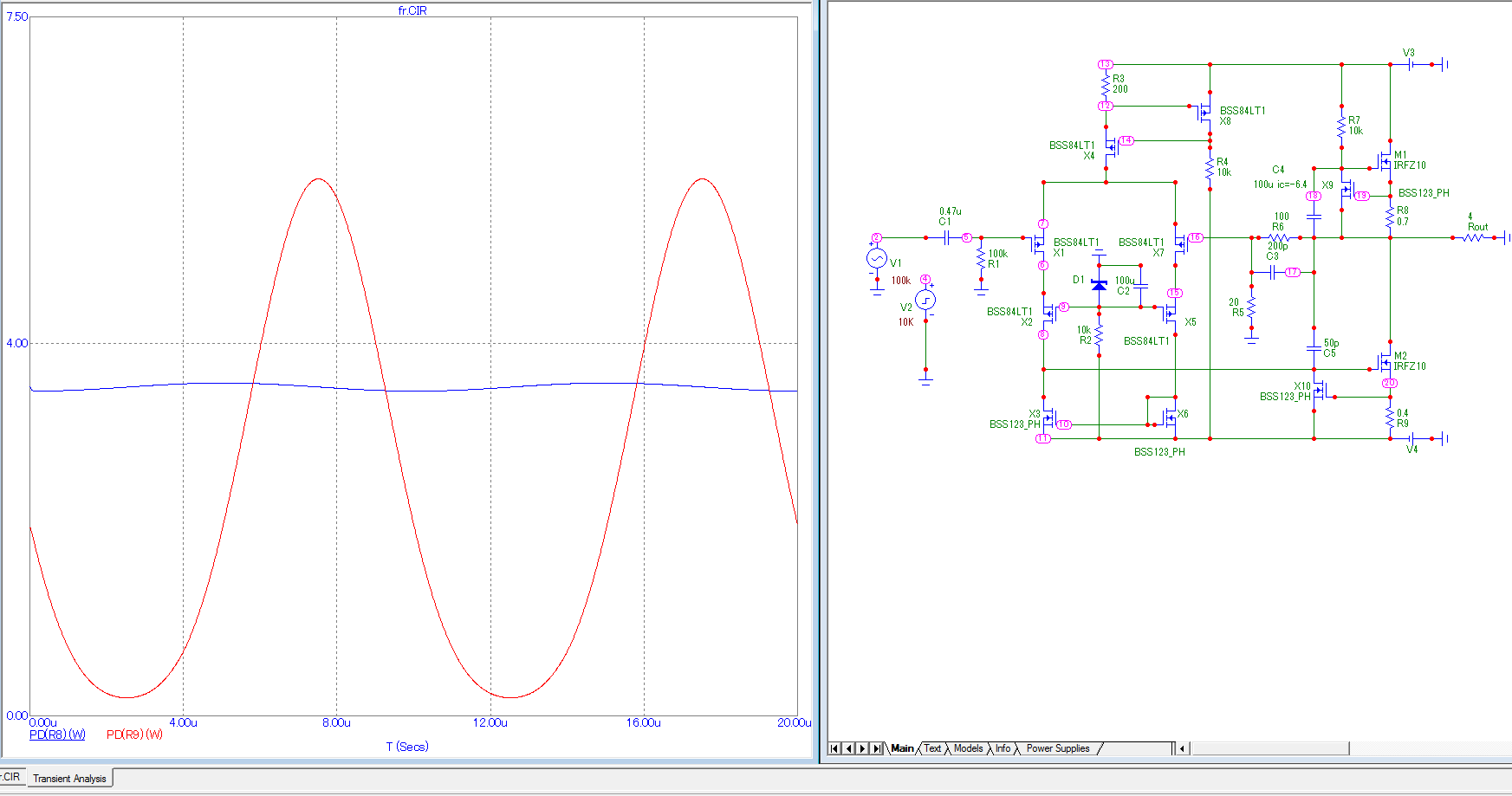Image resolution: width=1512 pixels, height=796 pixels.
Task: Jump to the last schematic page tab
Action: (877, 748)
